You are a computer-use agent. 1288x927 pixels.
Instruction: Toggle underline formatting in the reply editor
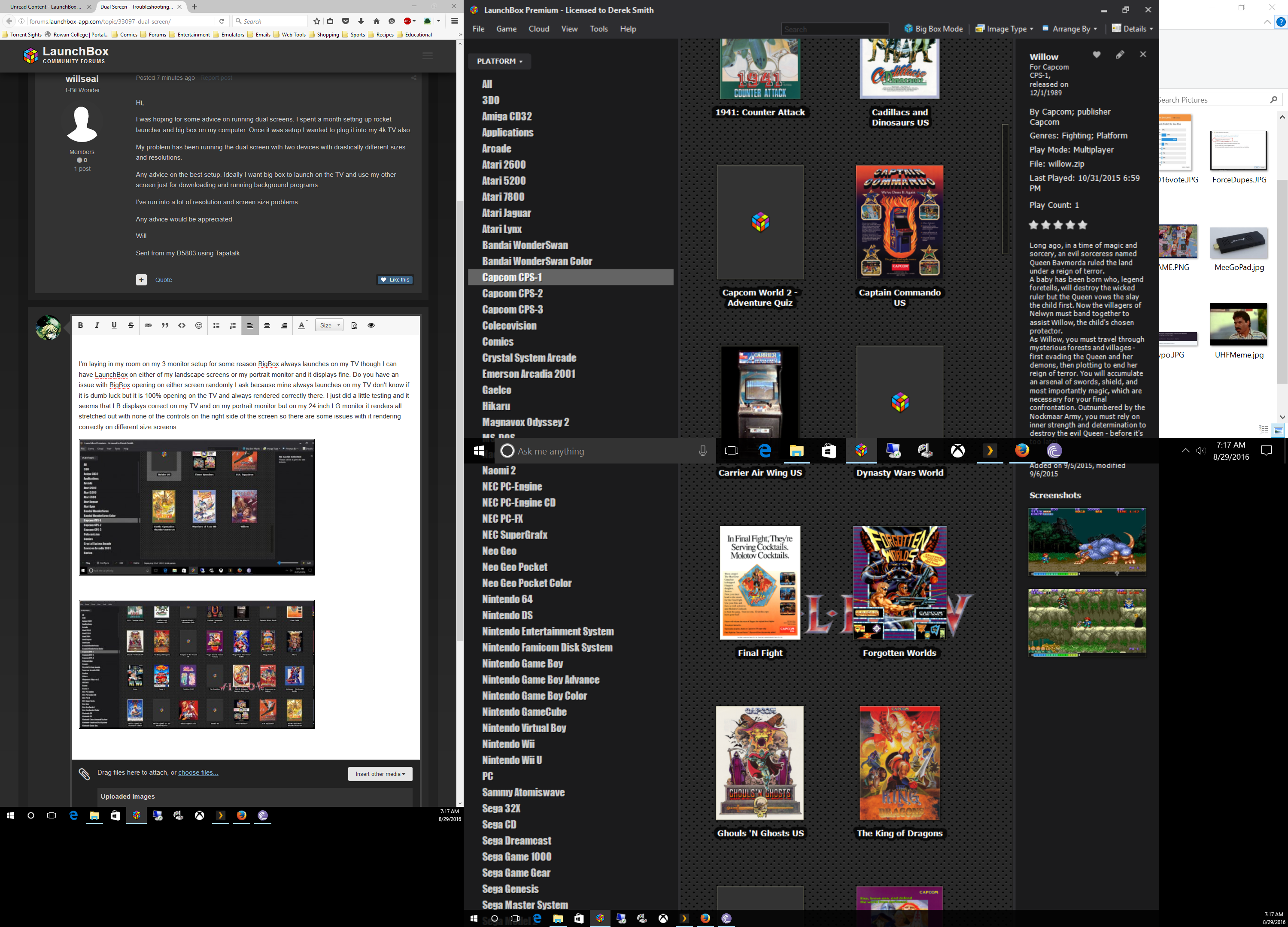click(x=114, y=325)
